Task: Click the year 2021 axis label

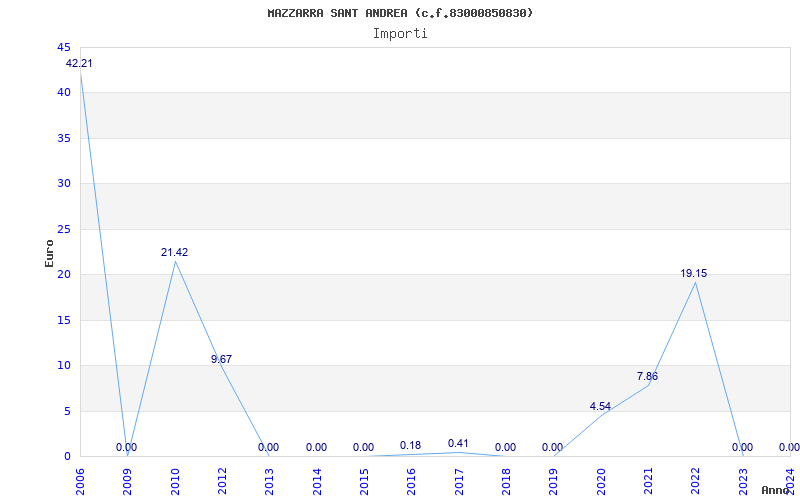Action: (x=648, y=481)
